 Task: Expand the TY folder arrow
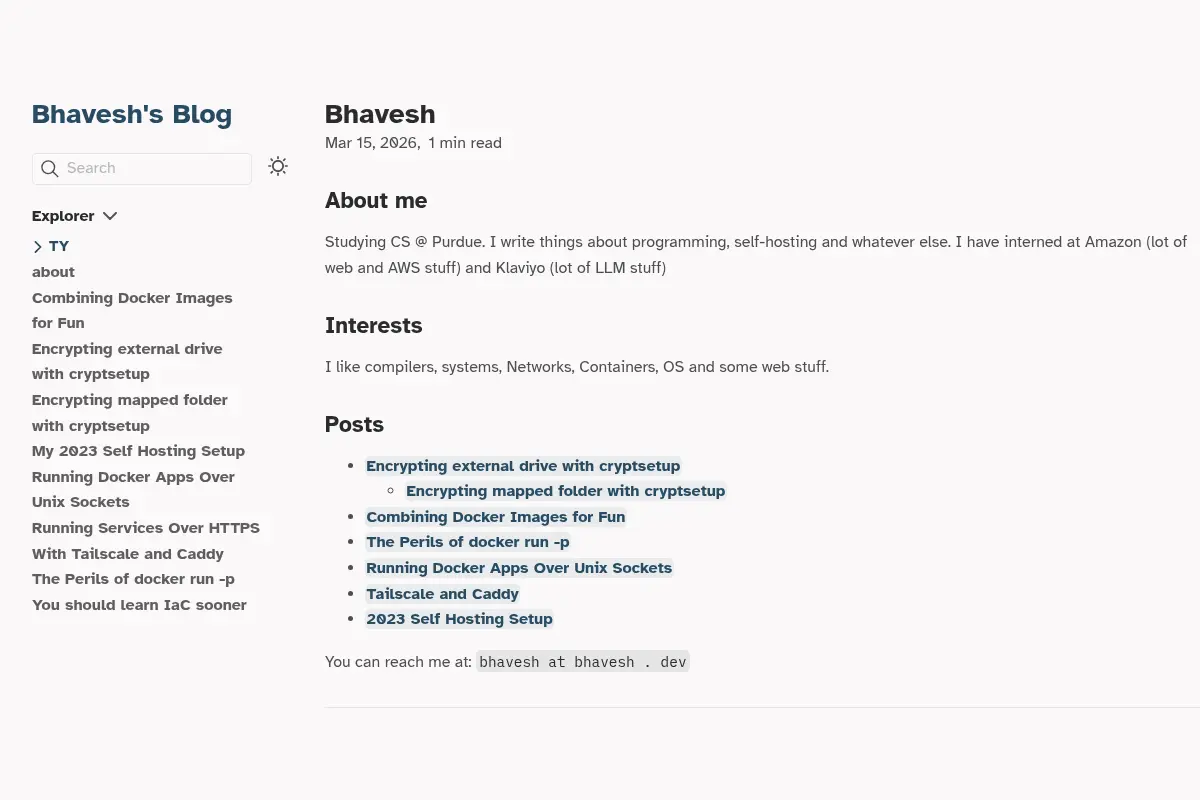pos(38,247)
